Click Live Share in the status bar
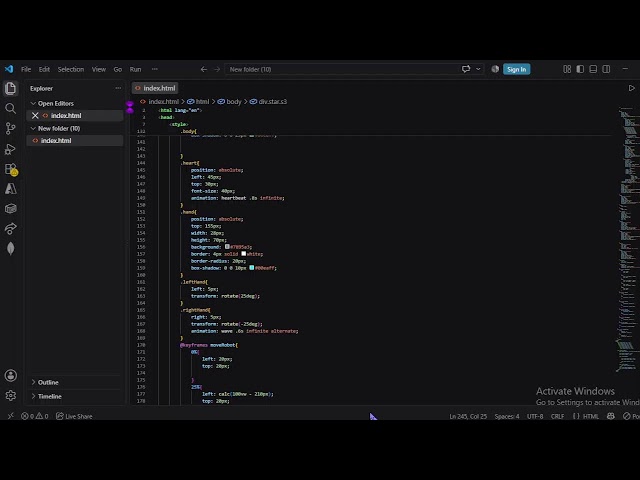 click(x=74, y=416)
